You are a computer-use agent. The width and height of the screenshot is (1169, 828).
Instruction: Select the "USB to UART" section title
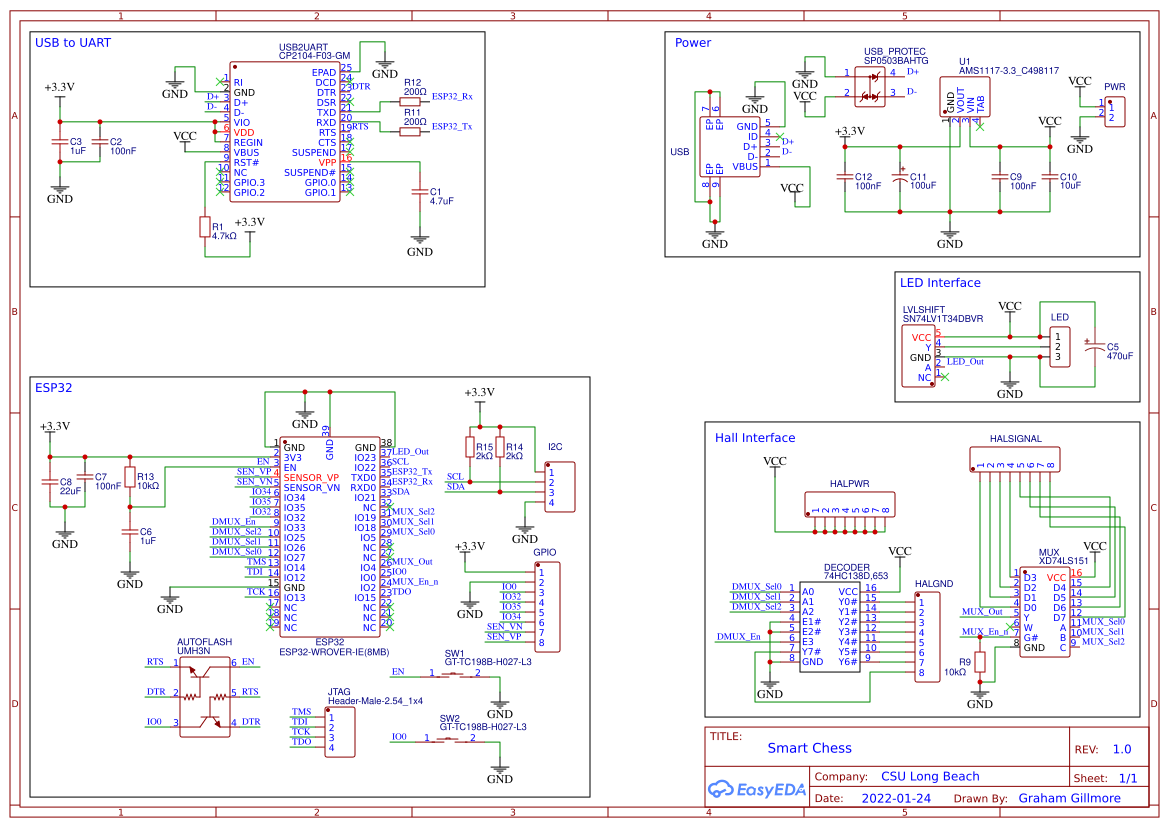pyautogui.click(x=72, y=42)
